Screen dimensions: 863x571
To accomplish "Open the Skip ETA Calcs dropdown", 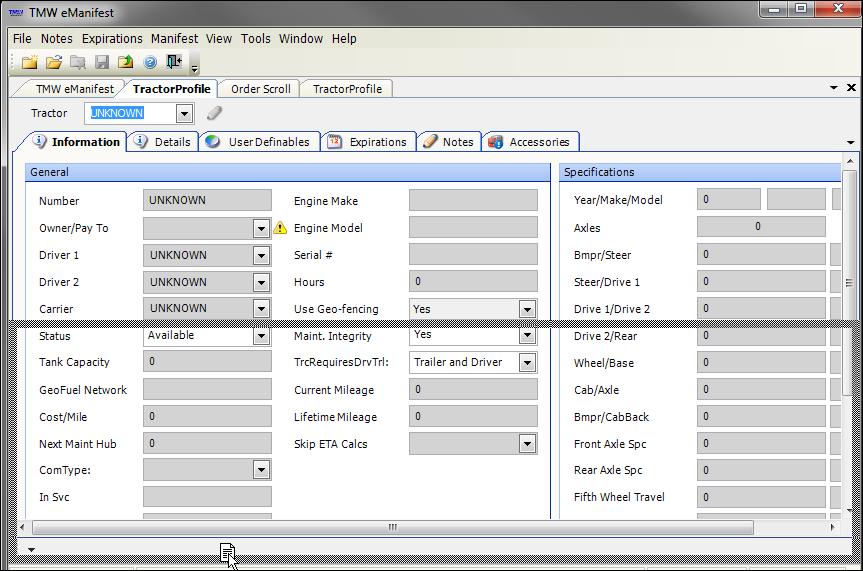I will tap(527, 444).
